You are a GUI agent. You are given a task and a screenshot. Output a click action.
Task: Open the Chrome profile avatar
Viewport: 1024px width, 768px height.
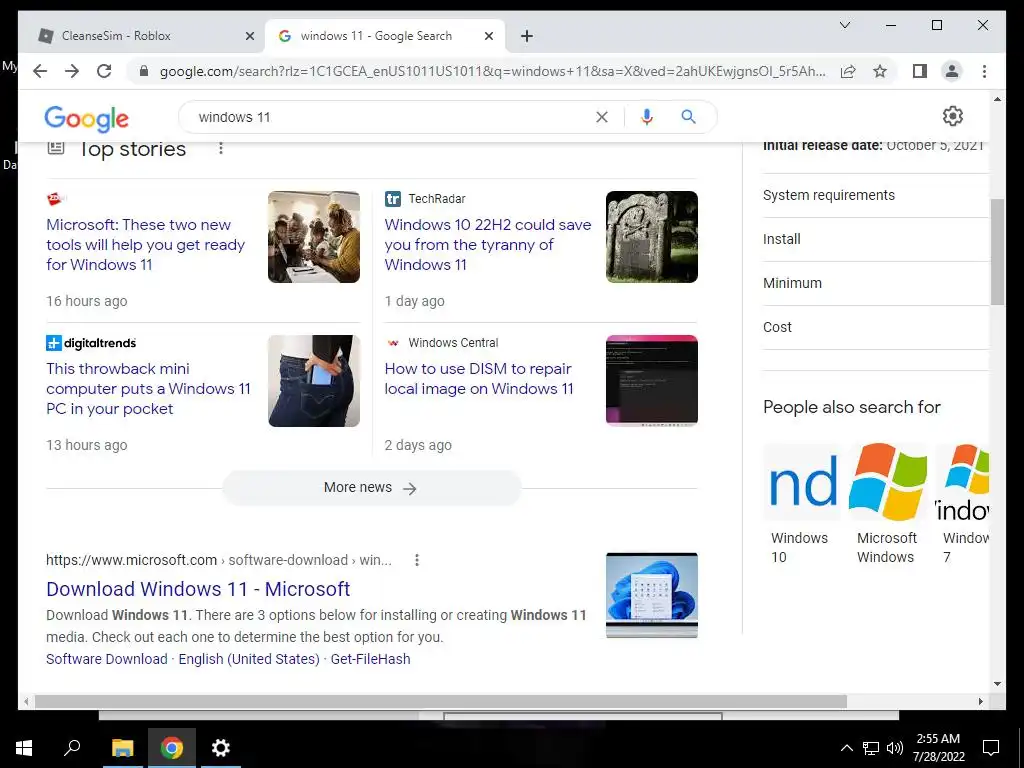click(x=952, y=71)
